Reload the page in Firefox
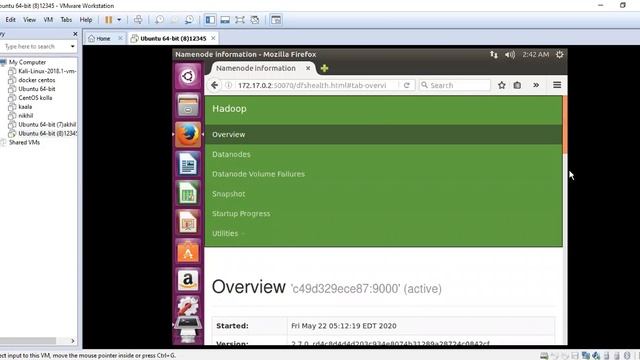Image resolution: width=640 pixels, height=360 pixels. [x=407, y=85]
